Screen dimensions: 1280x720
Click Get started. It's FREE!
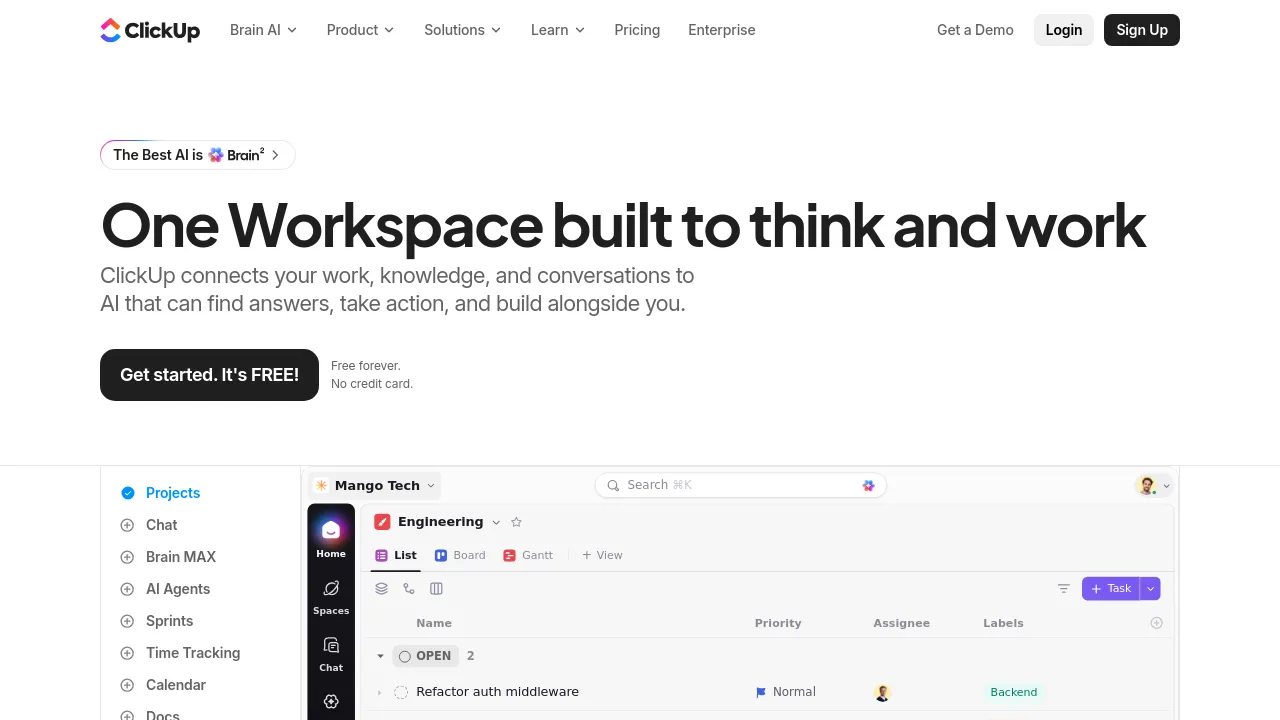click(209, 375)
